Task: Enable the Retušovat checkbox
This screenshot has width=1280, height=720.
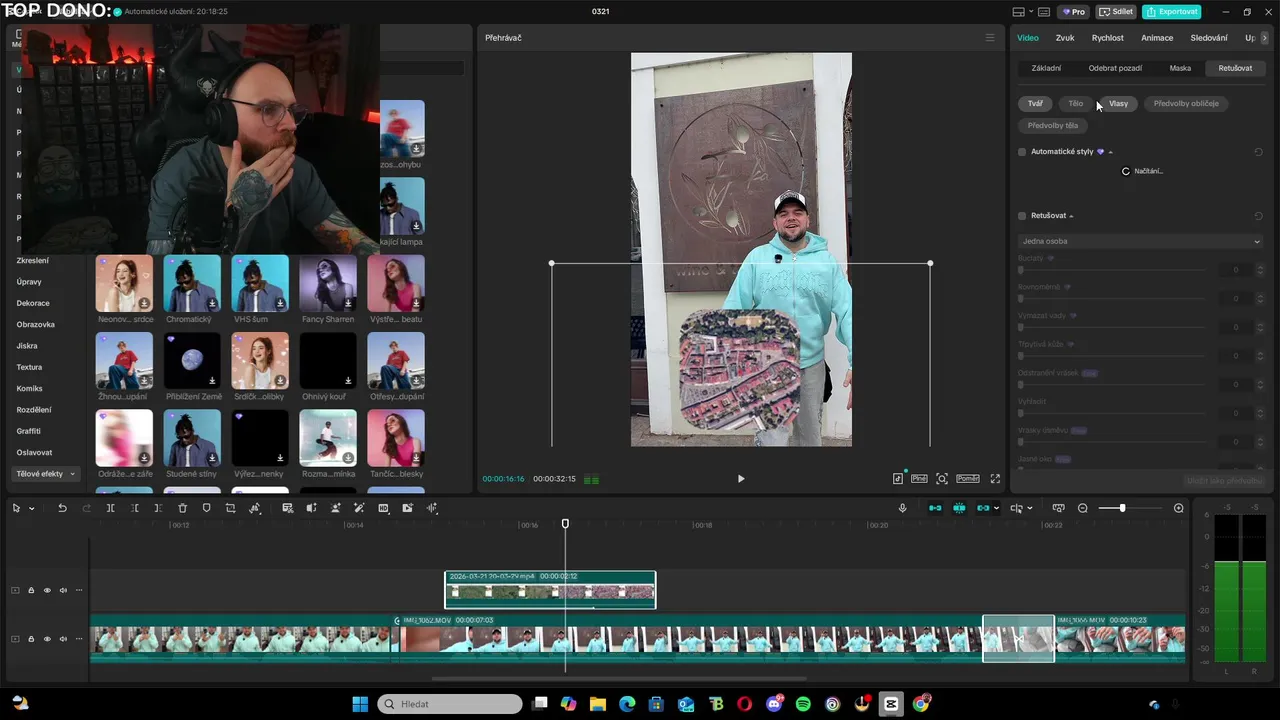Action: [x=1022, y=216]
